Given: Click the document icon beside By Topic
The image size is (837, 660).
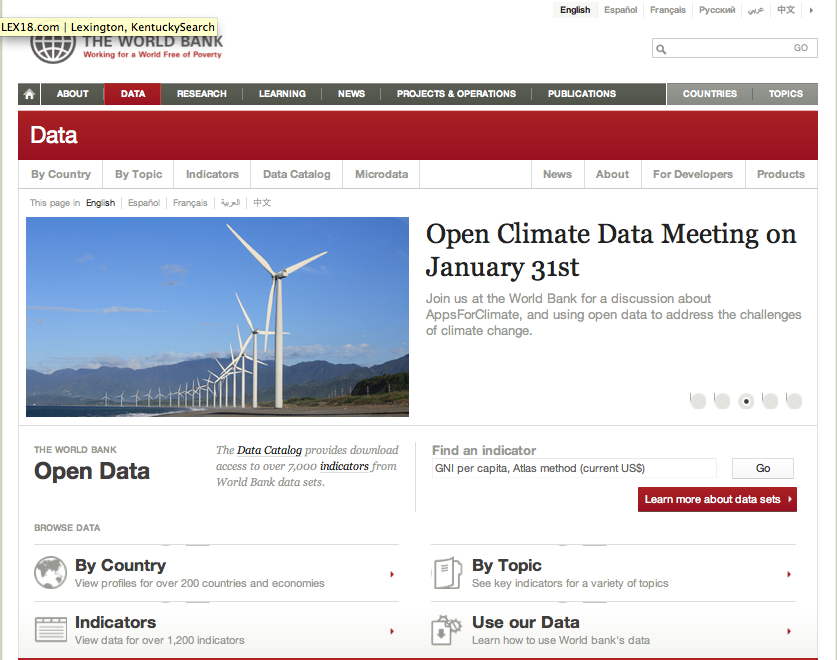Looking at the screenshot, I should click(x=446, y=573).
